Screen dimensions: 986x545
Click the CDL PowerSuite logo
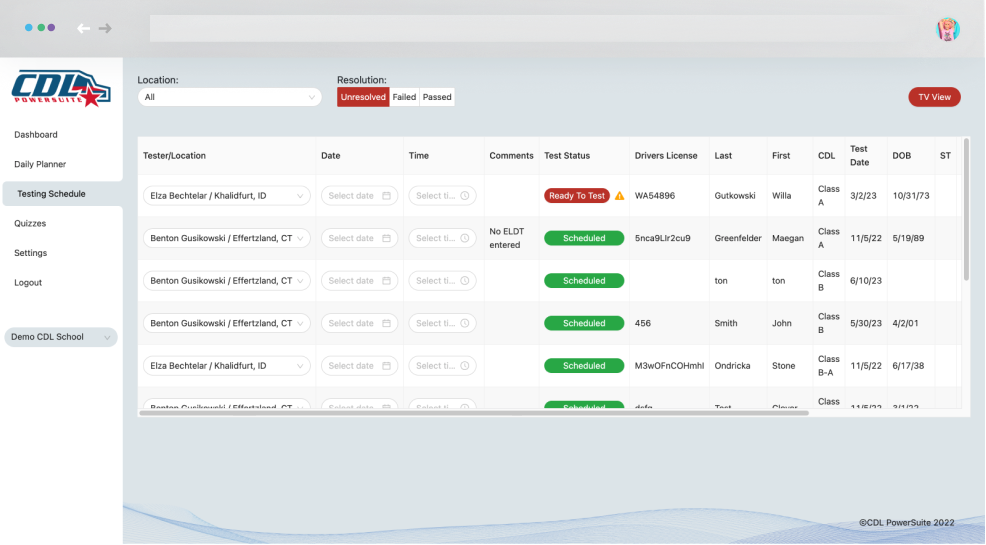pyautogui.click(x=56, y=88)
